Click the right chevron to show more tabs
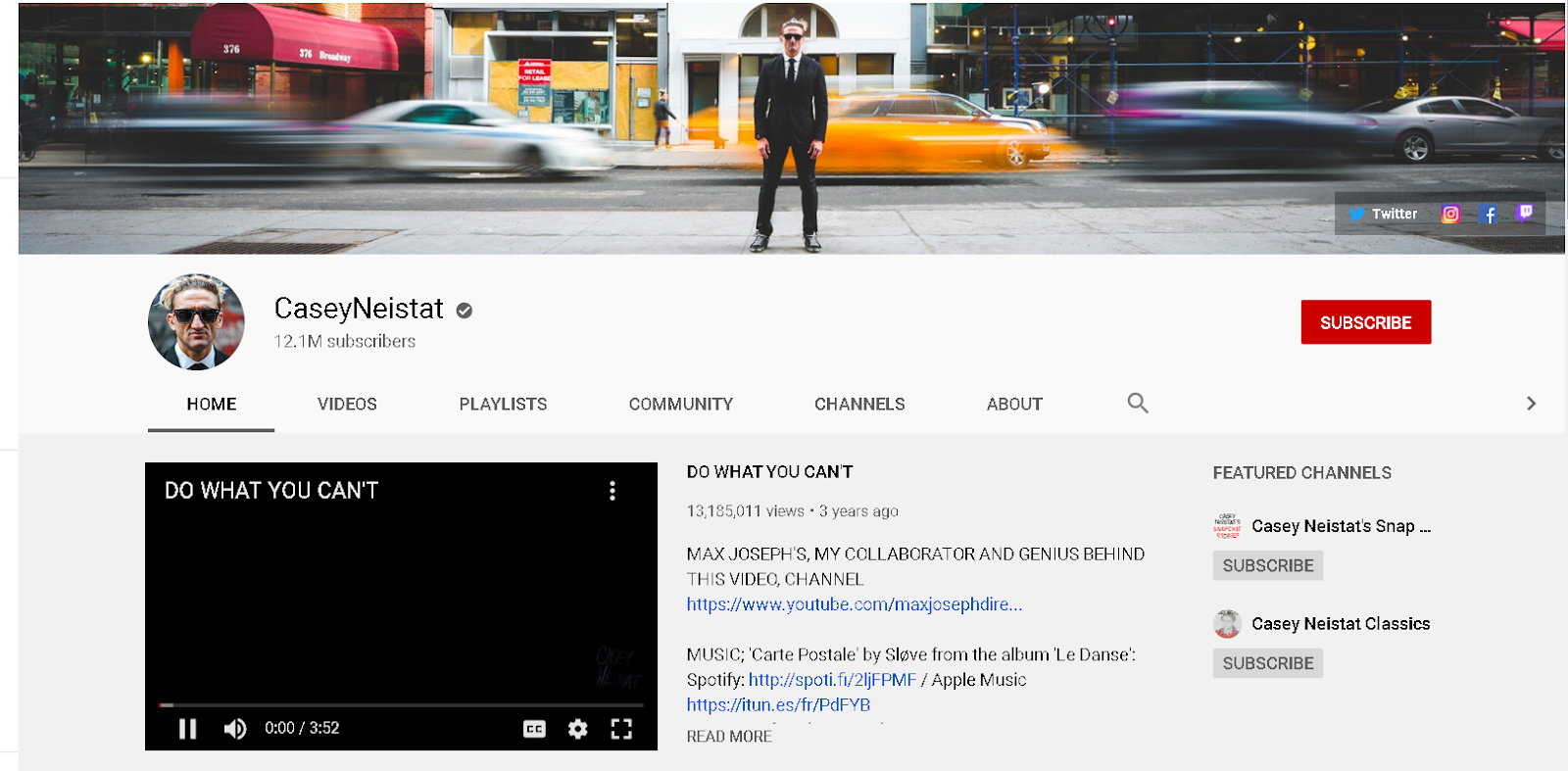The width and height of the screenshot is (1568, 771). coord(1531,404)
